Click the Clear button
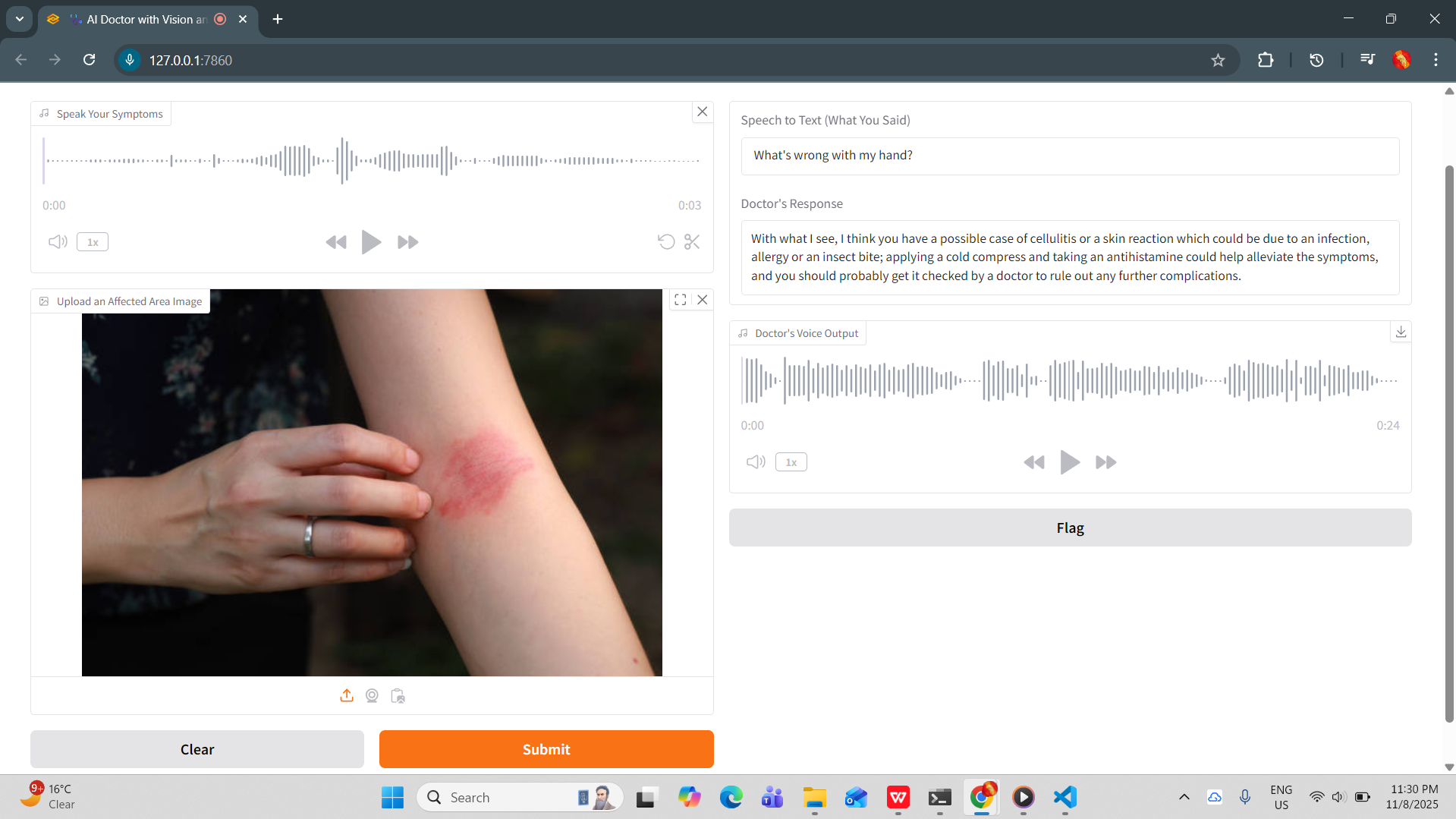 197,749
